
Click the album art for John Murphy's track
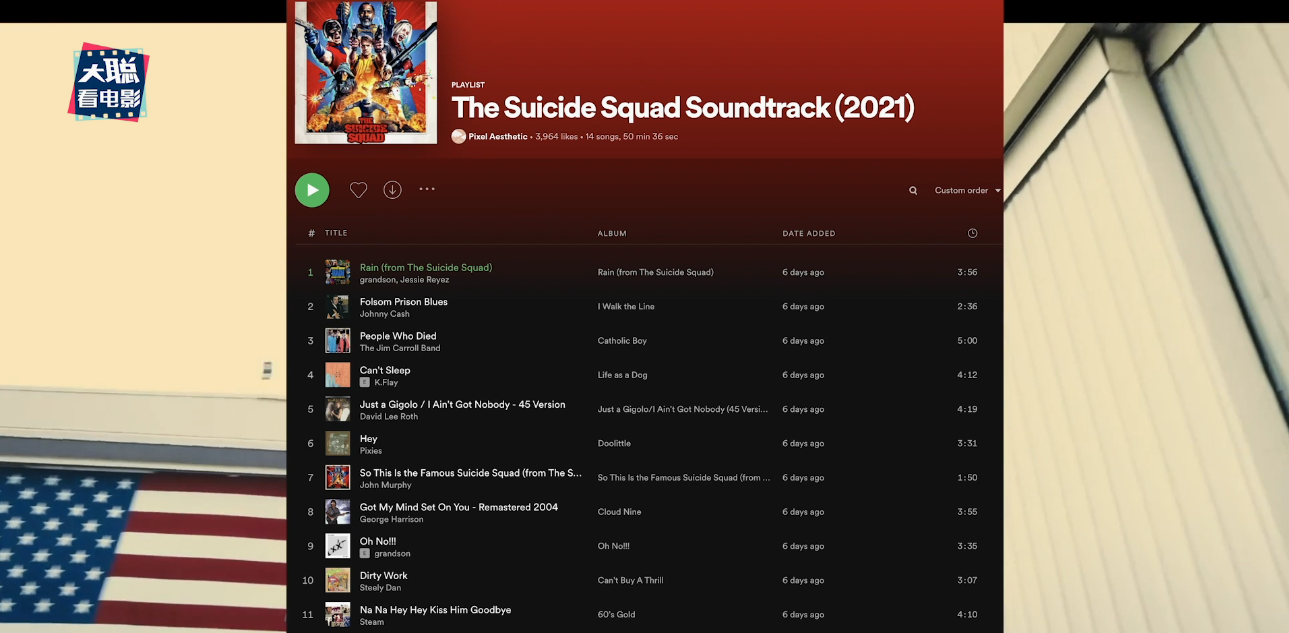[x=337, y=478]
